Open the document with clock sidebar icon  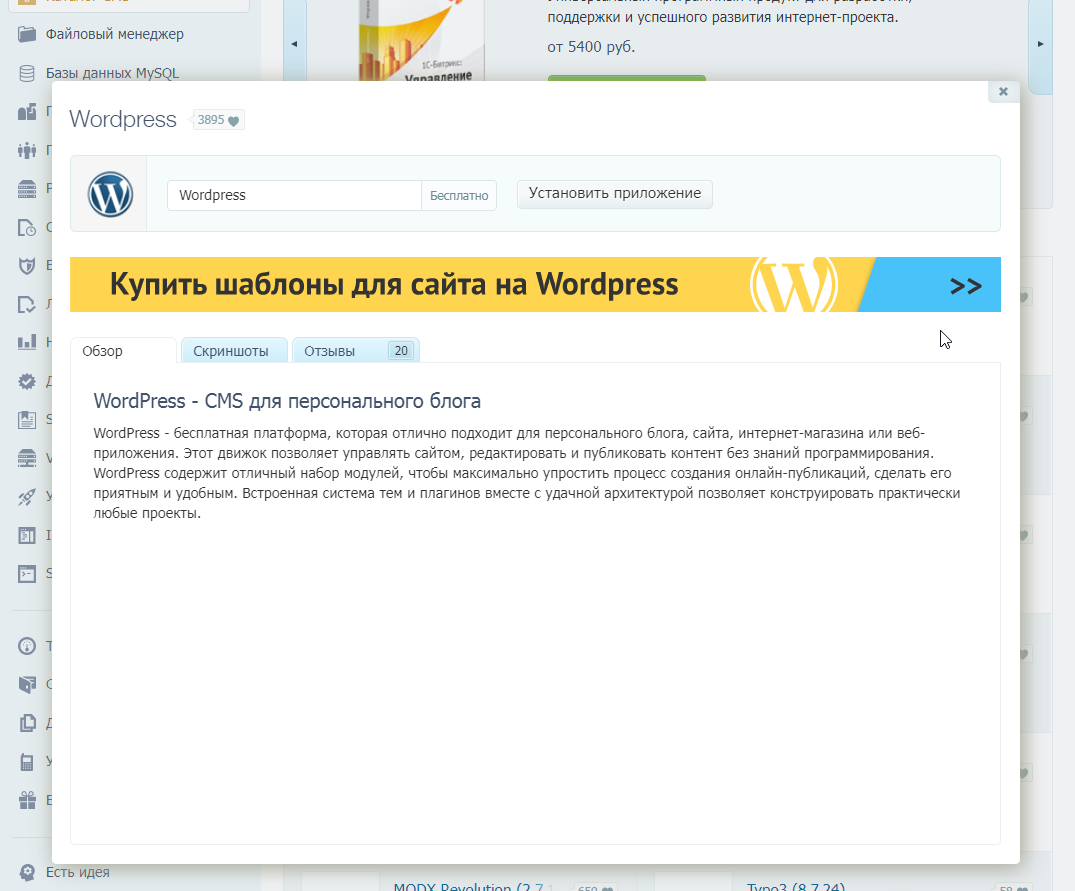click(27, 228)
